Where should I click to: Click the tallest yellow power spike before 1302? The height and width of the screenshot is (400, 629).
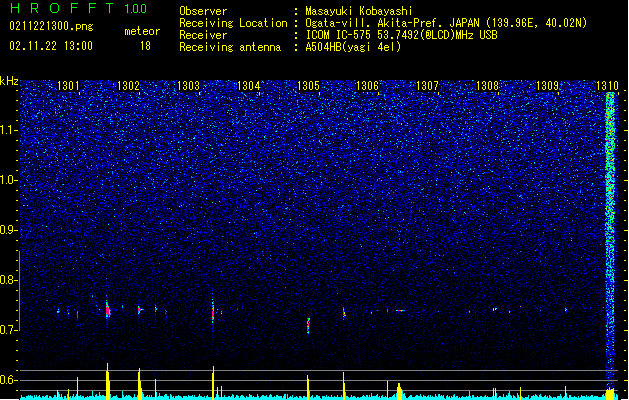108,381
